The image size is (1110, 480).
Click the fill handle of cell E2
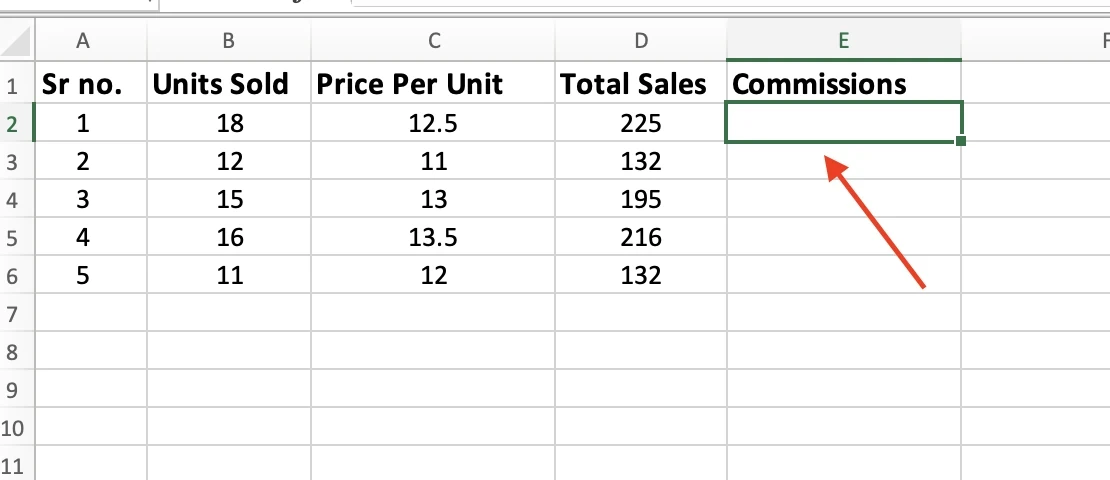click(961, 142)
